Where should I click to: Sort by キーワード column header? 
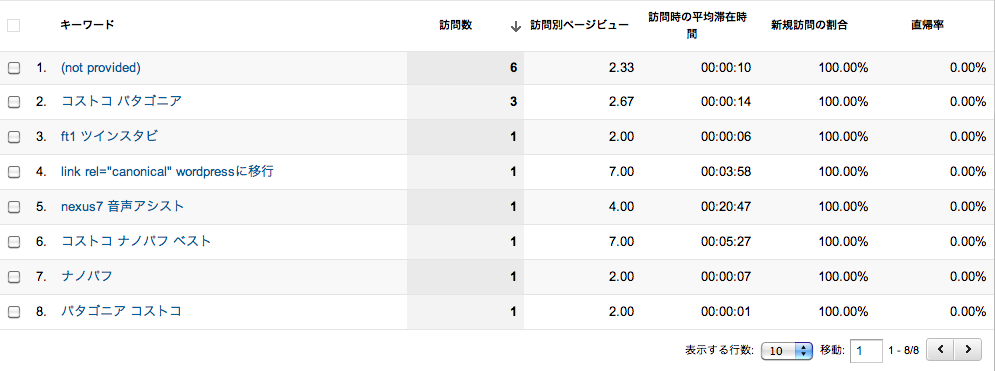click(x=88, y=25)
